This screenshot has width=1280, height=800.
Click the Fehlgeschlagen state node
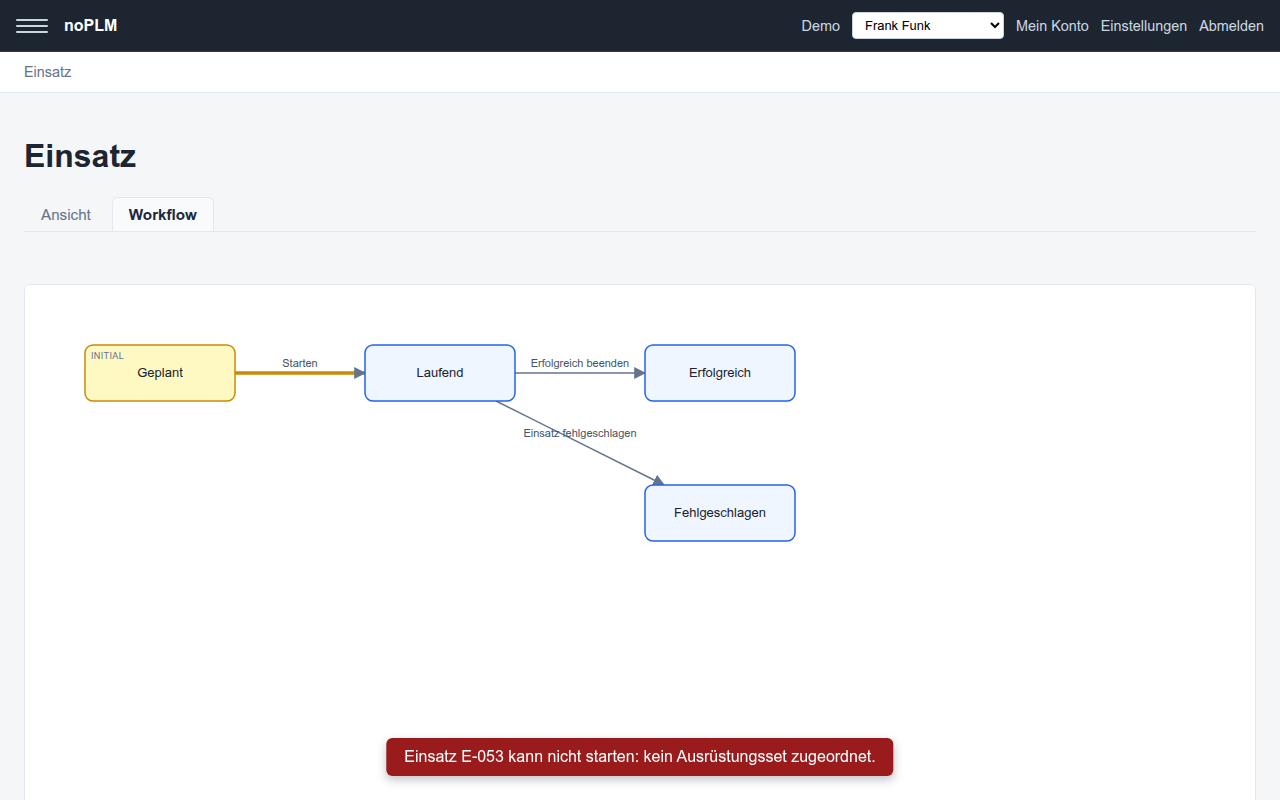point(720,513)
